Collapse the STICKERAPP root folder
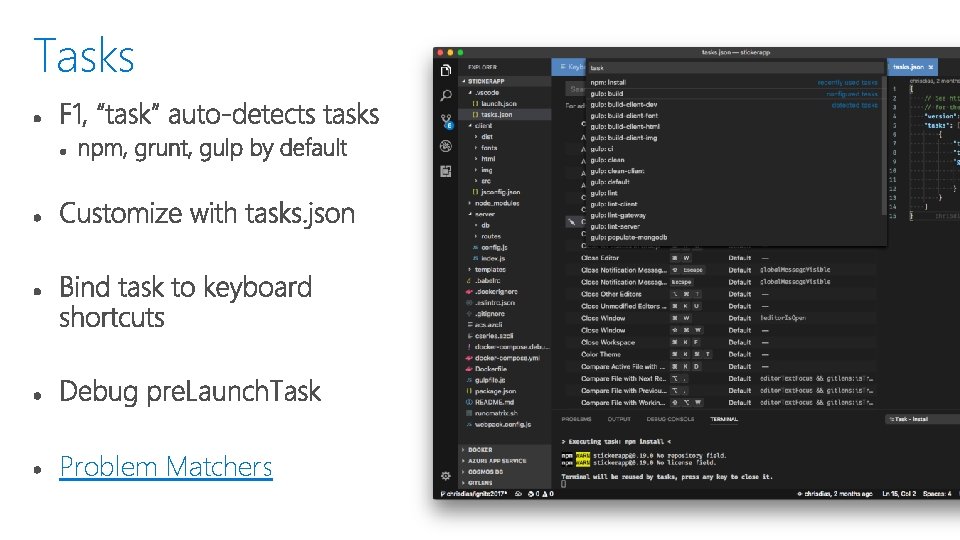The image size is (960, 540). tap(484, 81)
